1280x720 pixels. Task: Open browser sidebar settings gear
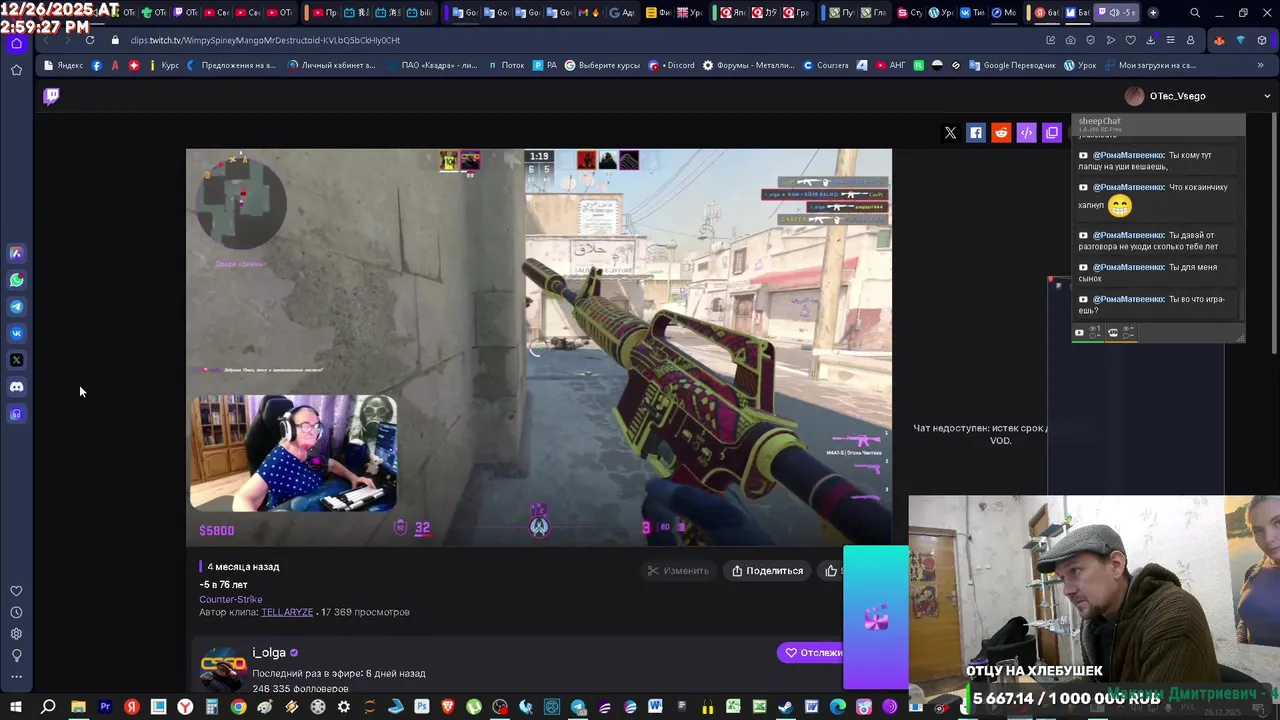(x=16, y=634)
